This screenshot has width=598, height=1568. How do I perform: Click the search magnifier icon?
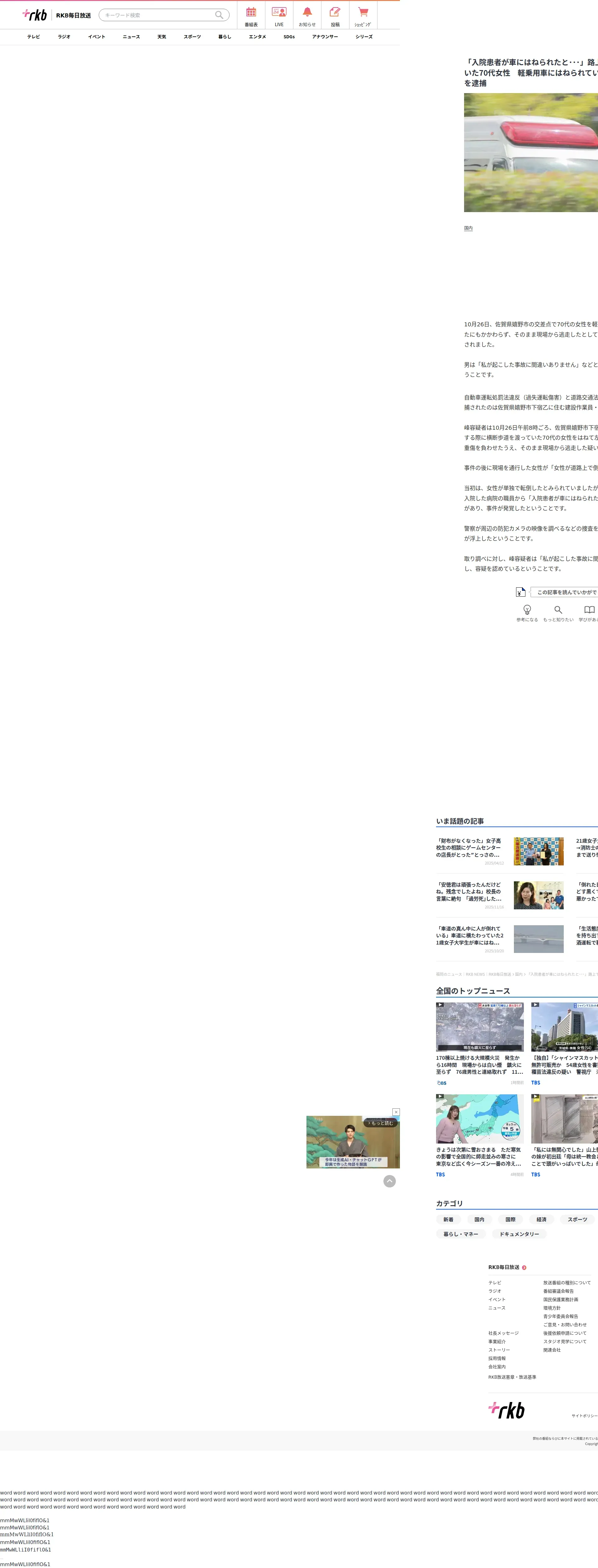[219, 15]
